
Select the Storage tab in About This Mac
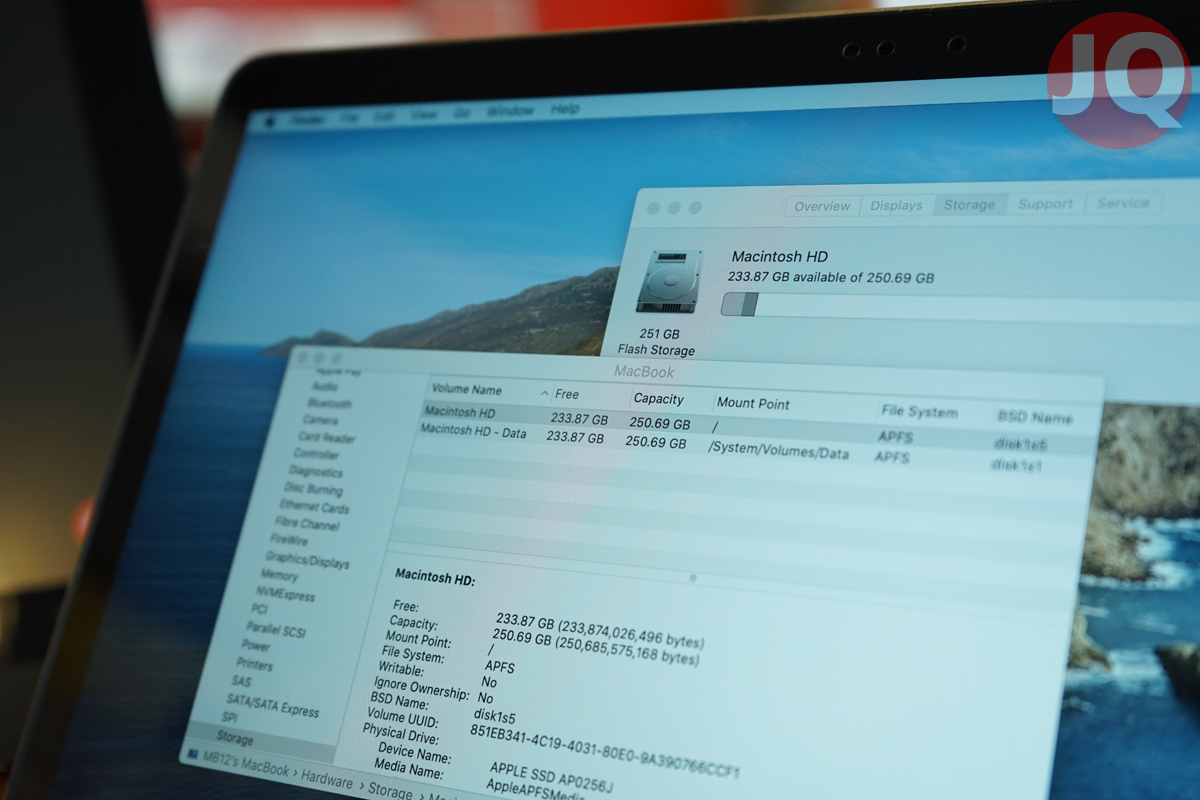970,204
